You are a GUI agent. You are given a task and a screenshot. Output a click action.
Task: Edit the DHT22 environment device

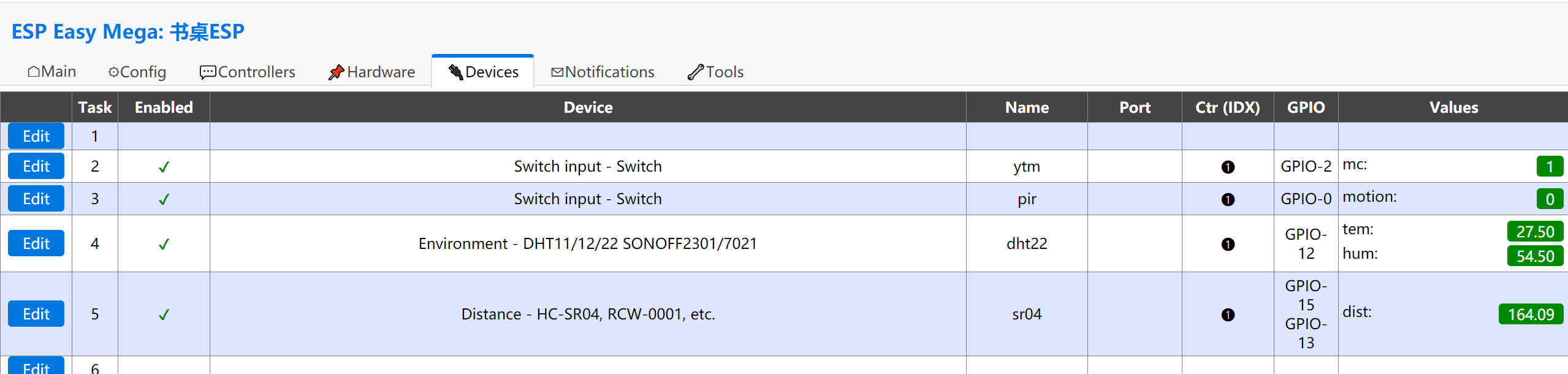36,243
